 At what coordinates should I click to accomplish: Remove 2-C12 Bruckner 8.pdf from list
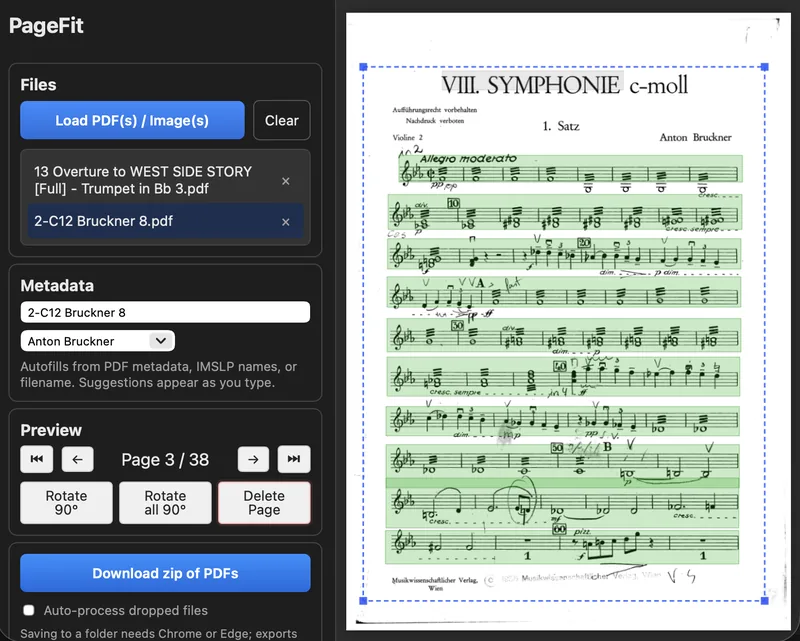[x=286, y=221]
